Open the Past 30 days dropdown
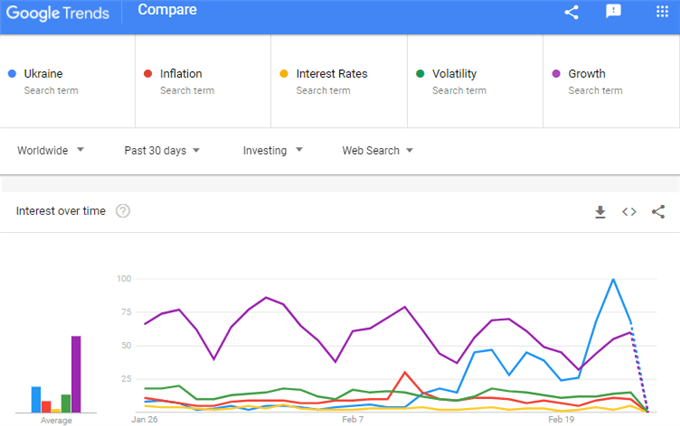 pos(162,151)
